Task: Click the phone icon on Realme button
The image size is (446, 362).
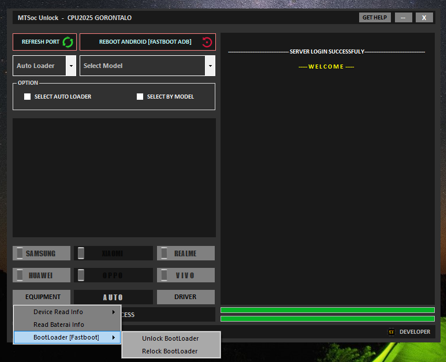Action: (164, 253)
